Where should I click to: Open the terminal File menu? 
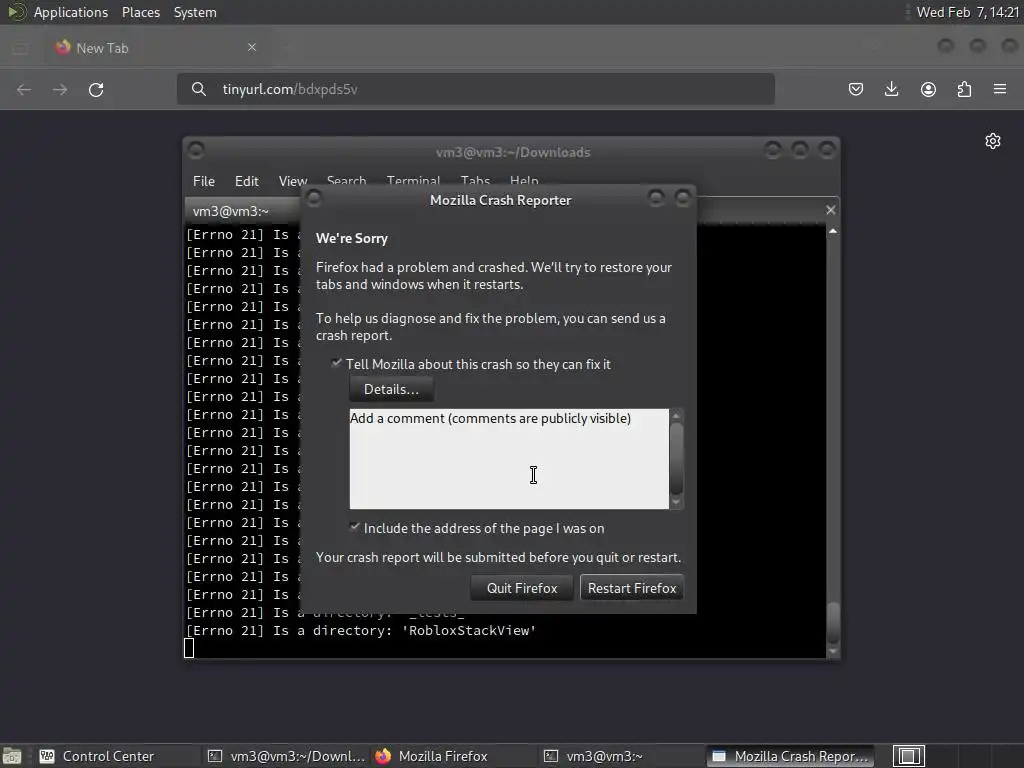point(204,181)
